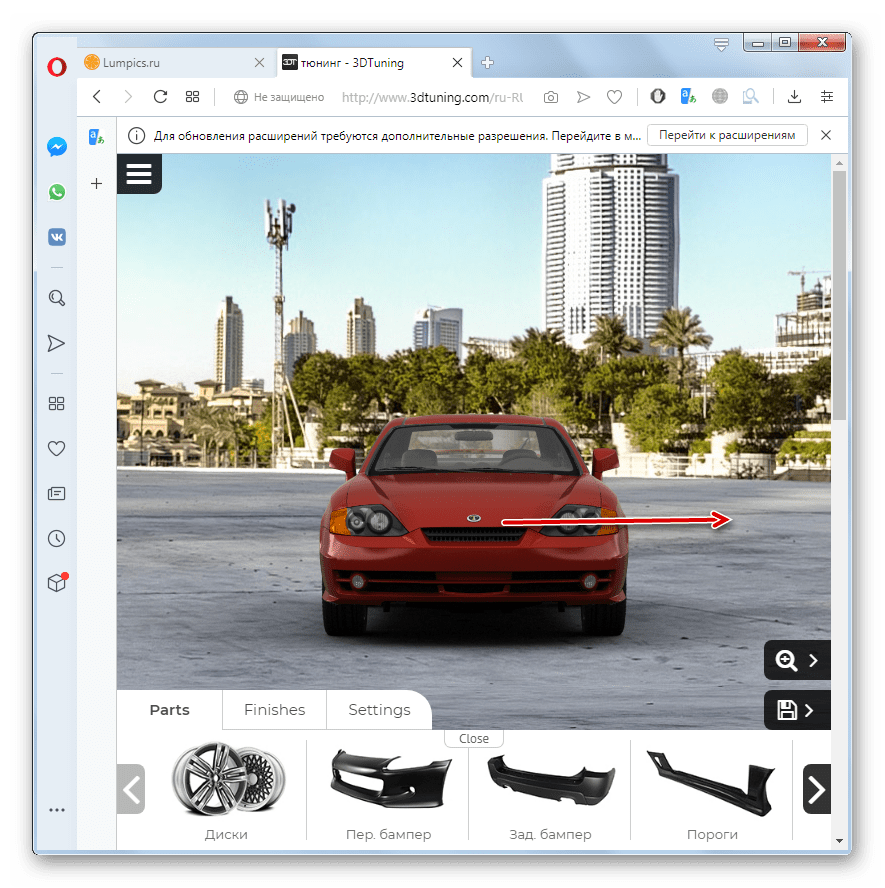Viewport: 885px width, 888px height.
Task: Click the page vertical scrollbar thumb
Action: [x=839, y=295]
